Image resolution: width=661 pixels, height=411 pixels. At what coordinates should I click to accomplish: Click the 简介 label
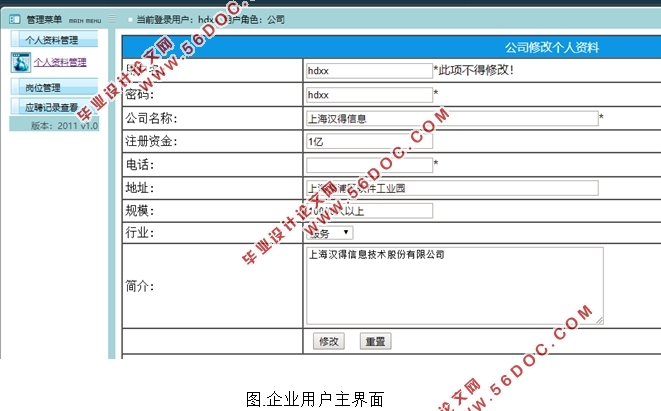140,286
